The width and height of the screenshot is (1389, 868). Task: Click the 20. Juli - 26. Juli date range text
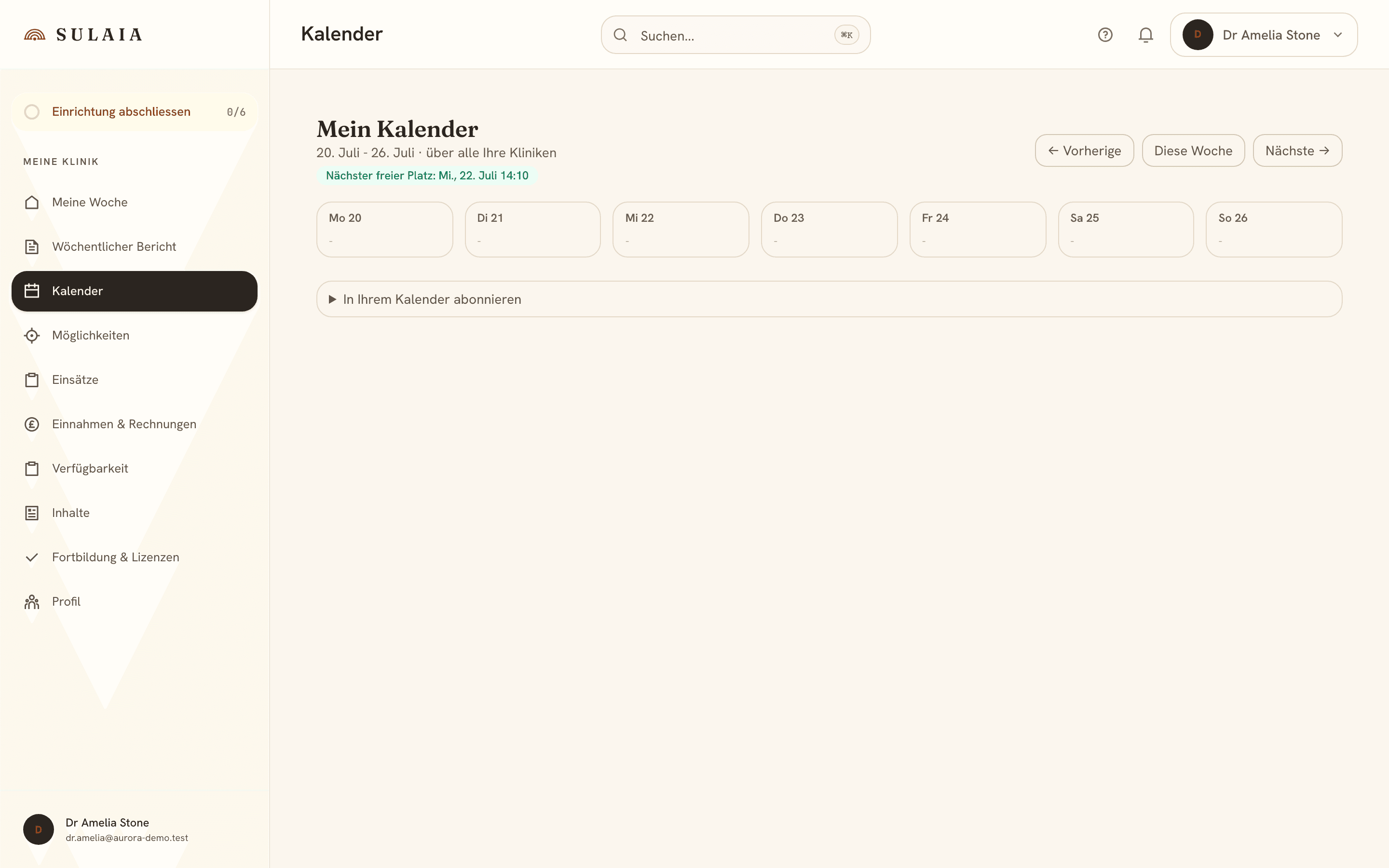(x=365, y=153)
